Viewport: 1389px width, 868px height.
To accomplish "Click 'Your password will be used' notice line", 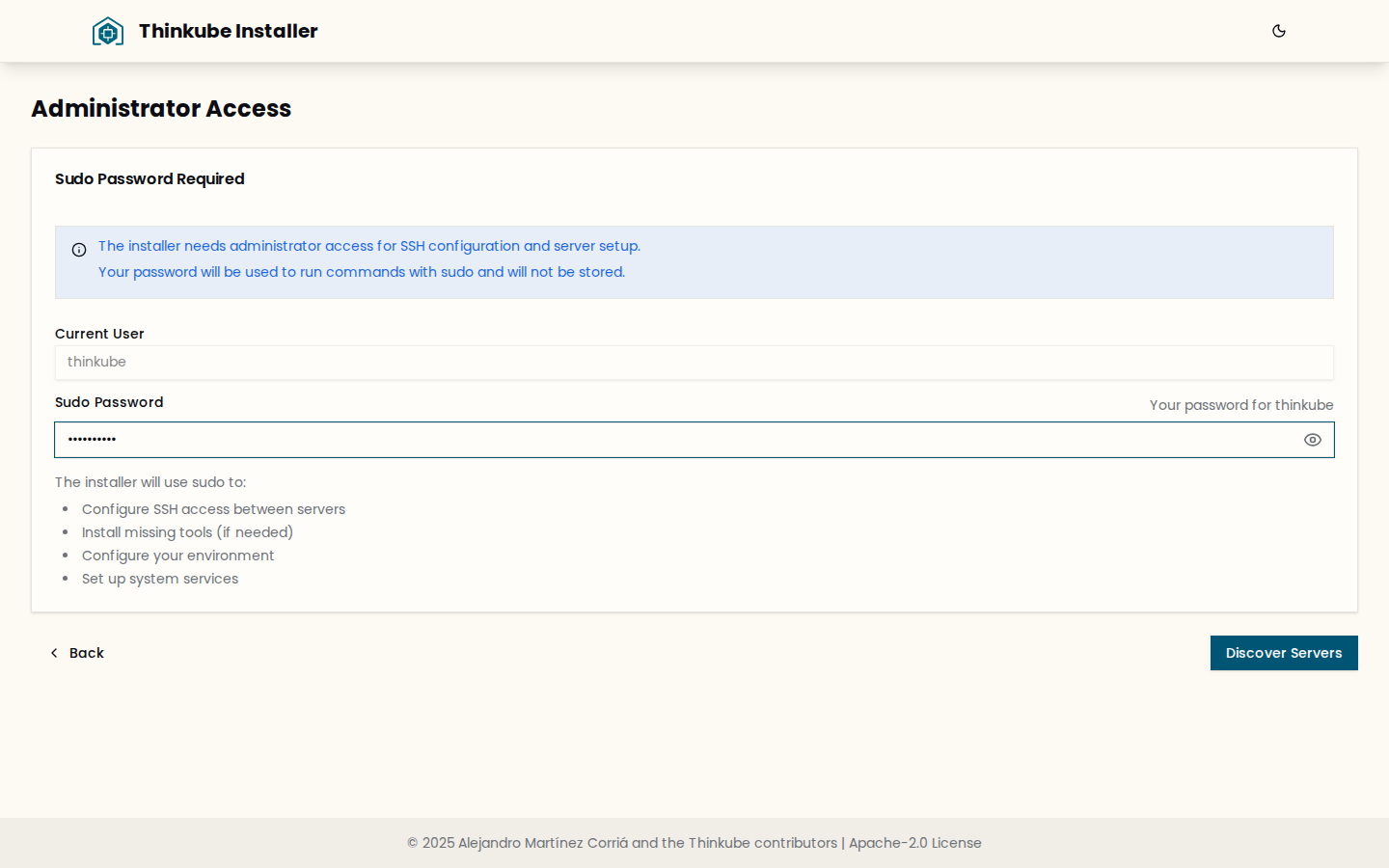I will 362,272.
